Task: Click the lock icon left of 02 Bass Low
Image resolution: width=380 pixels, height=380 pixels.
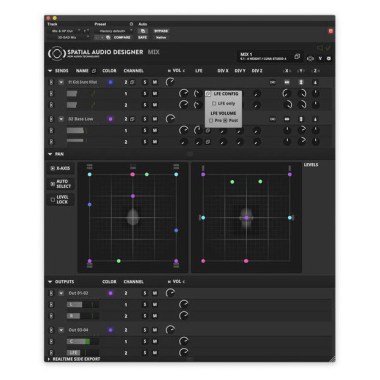Action: 51,119
